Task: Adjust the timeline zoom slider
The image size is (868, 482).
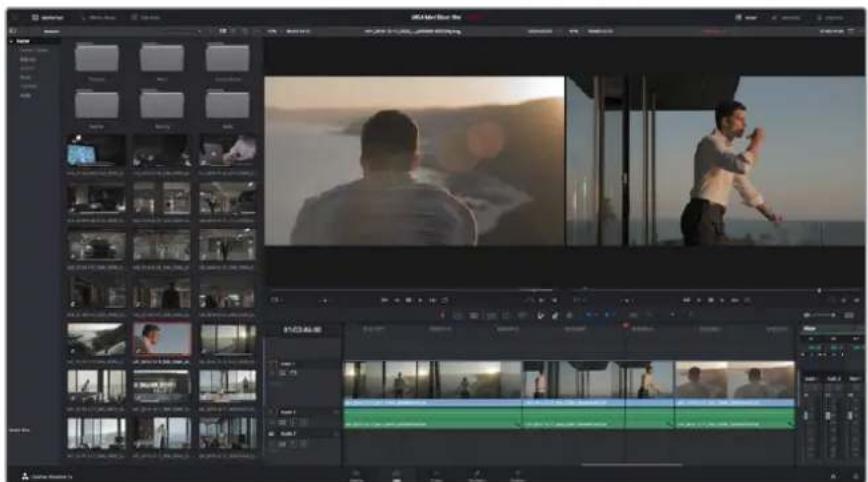Action: tap(820, 315)
